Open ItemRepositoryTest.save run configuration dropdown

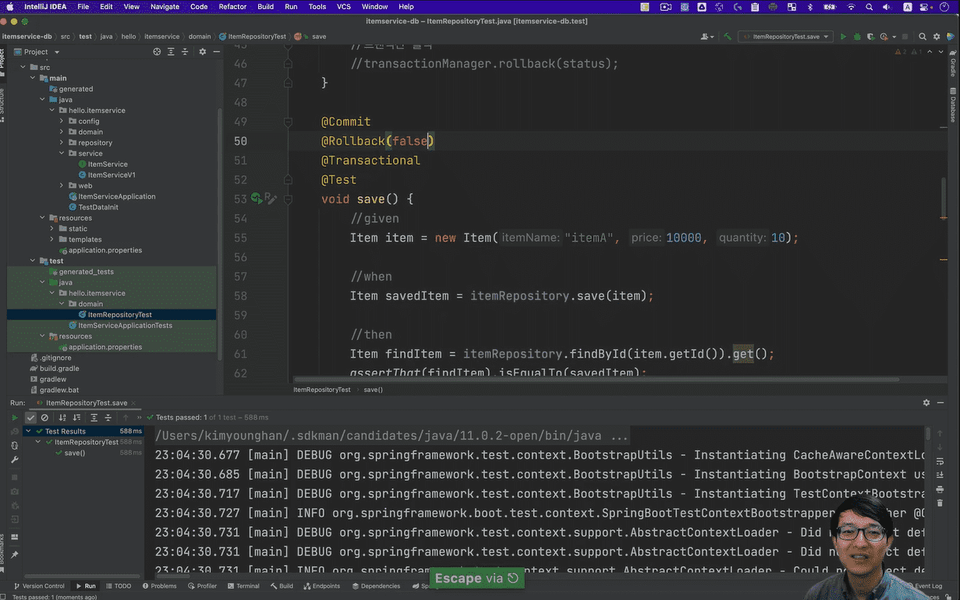point(785,37)
